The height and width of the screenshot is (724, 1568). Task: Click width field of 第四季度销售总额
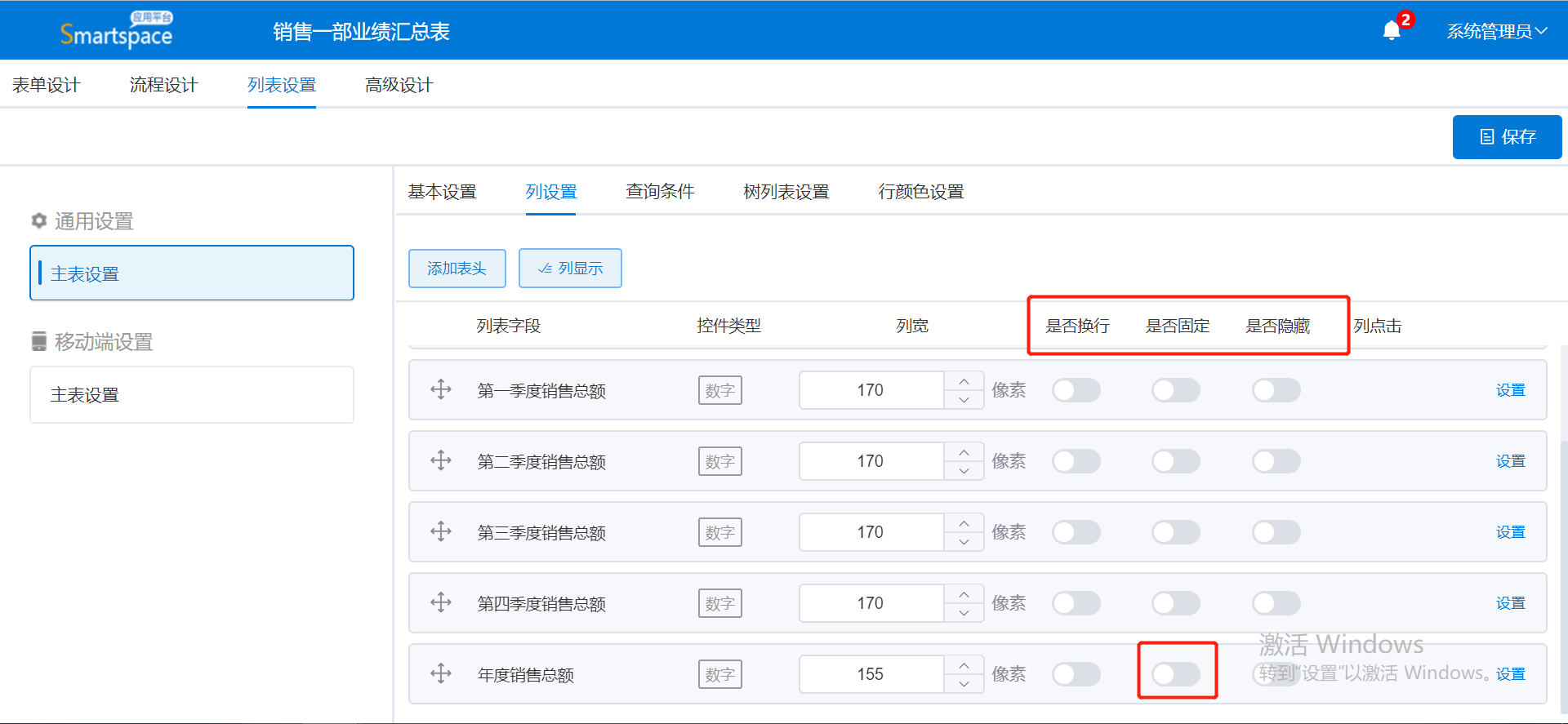tap(871, 603)
